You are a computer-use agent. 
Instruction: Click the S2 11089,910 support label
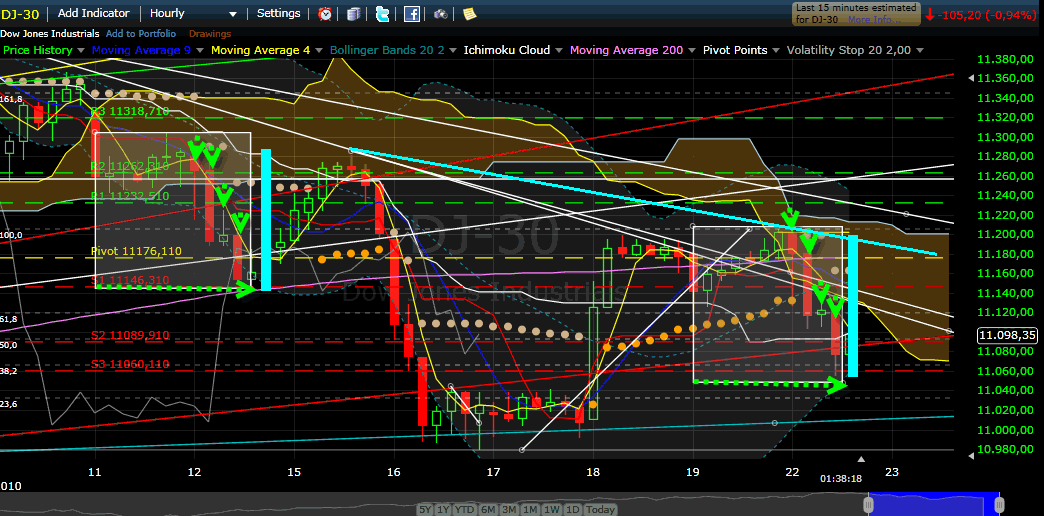130,335
